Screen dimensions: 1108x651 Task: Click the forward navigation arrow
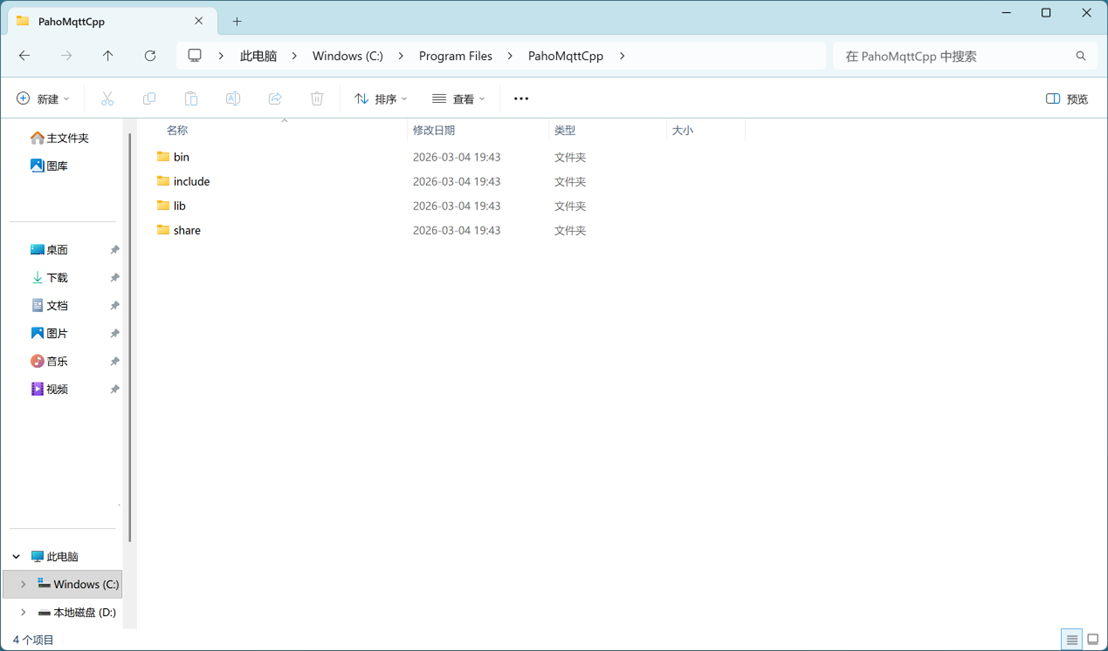point(66,56)
